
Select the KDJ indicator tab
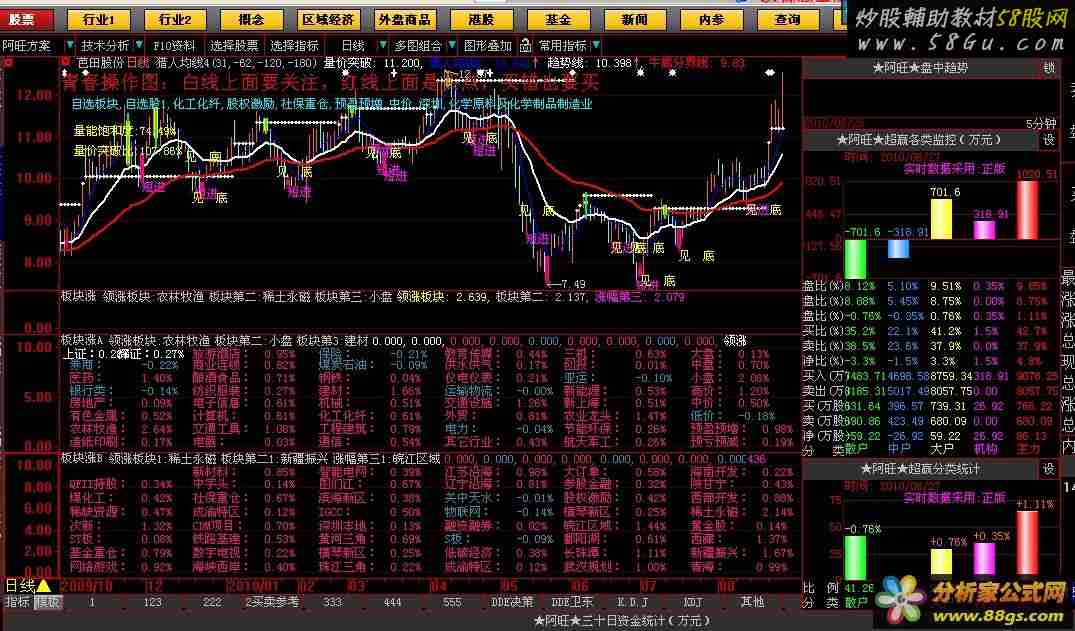point(692,602)
